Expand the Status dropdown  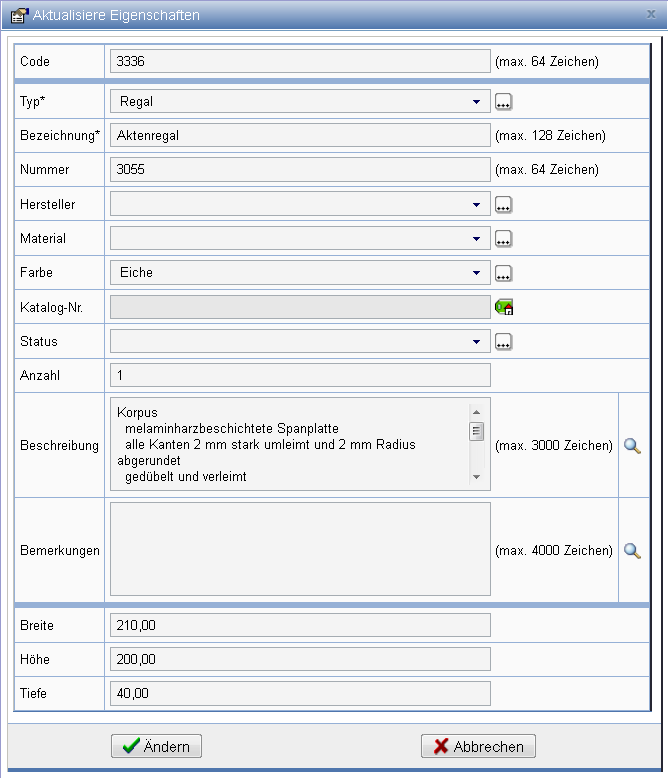[x=476, y=342]
